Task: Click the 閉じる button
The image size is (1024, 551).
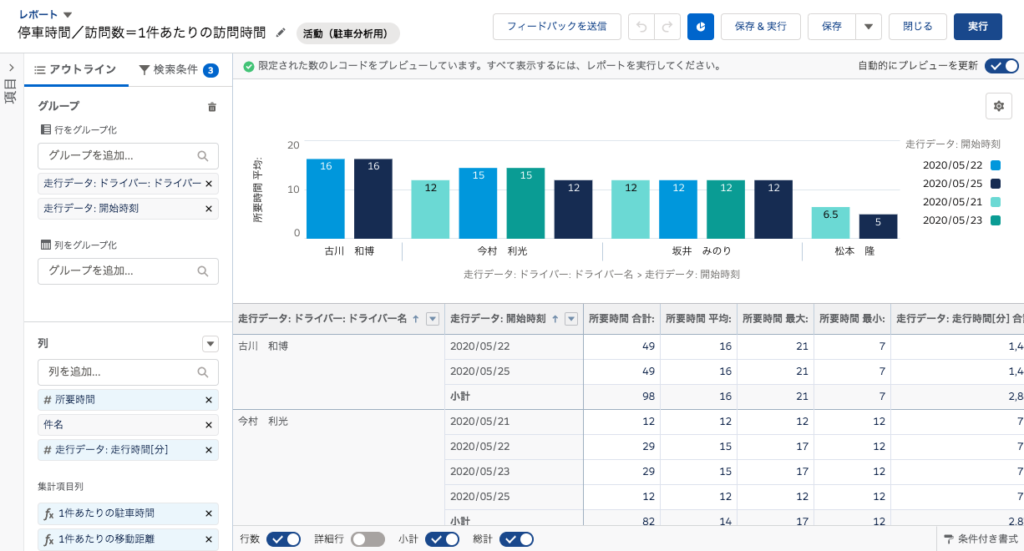Action: (x=918, y=27)
